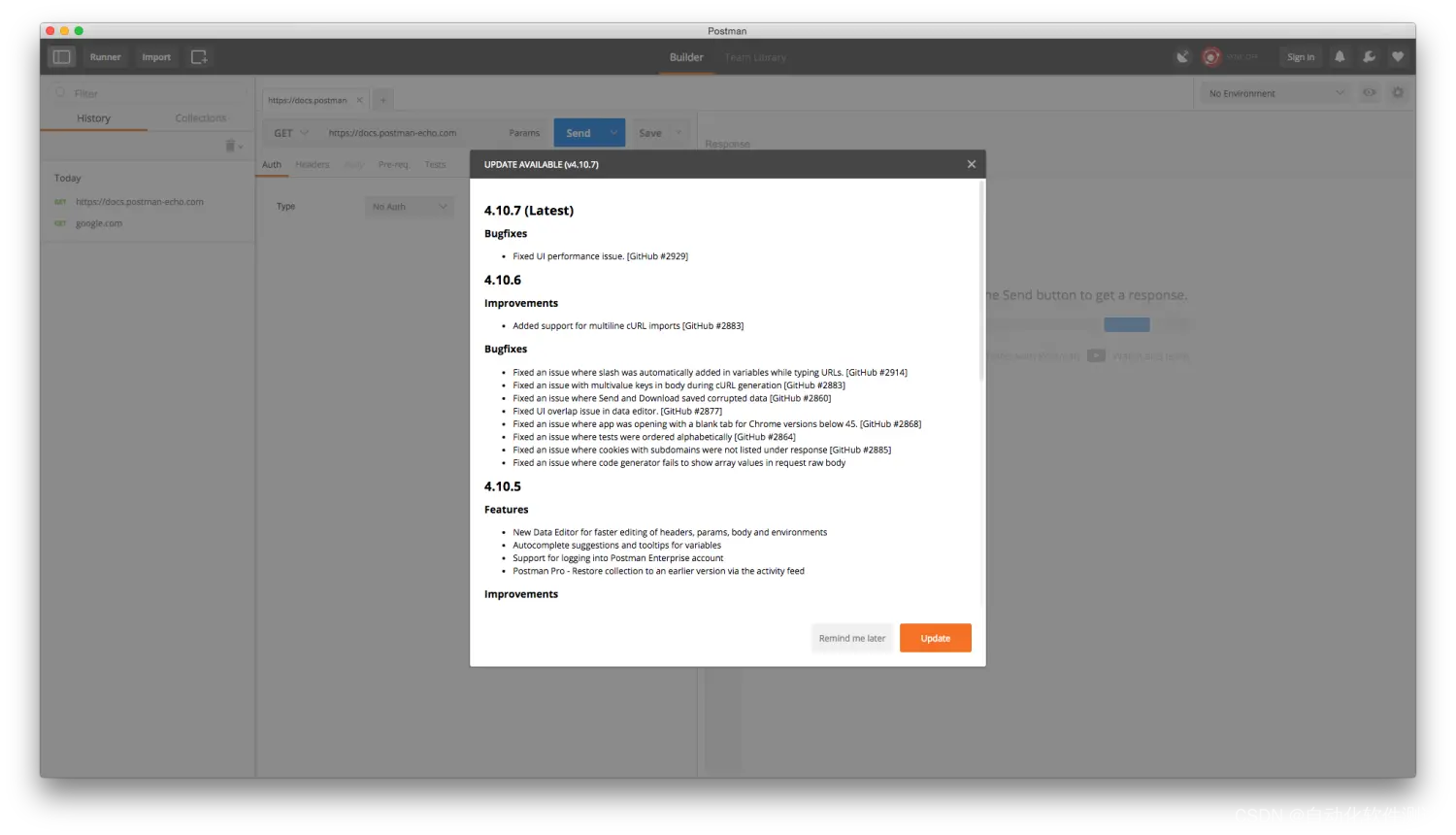Image resolution: width=1456 pixels, height=835 pixels.
Task: Click Remind me later
Action: coord(852,638)
